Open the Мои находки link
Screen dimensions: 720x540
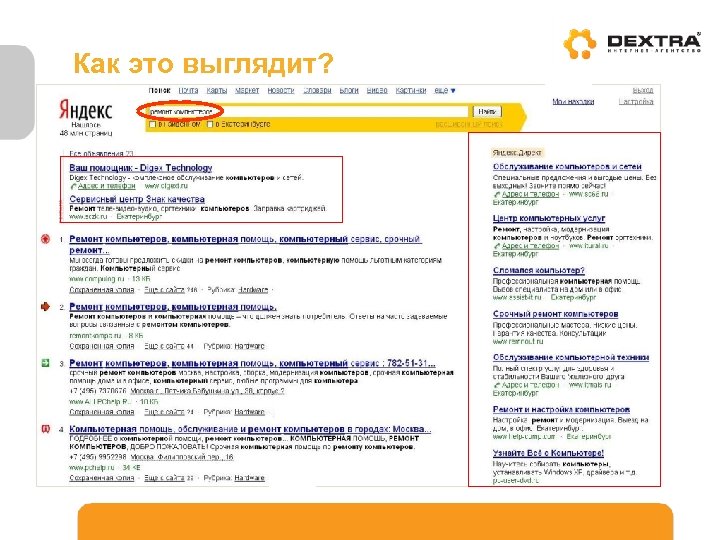[x=573, y=101]
